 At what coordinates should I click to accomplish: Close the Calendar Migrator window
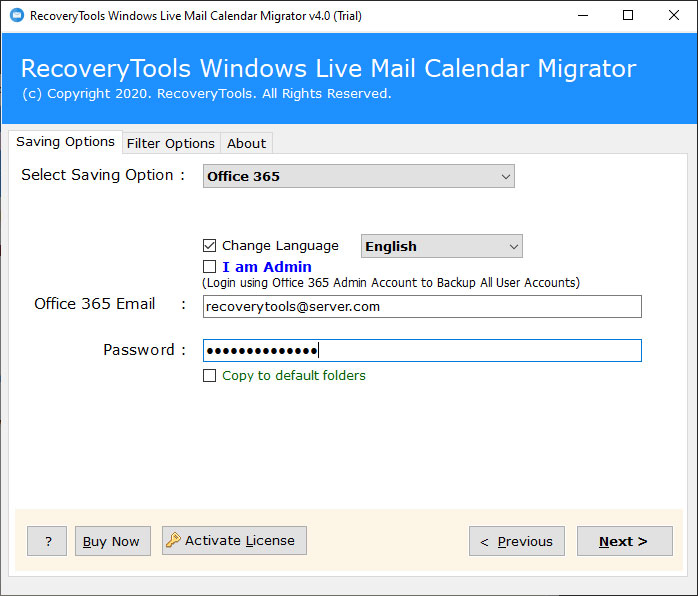(674, 16)
